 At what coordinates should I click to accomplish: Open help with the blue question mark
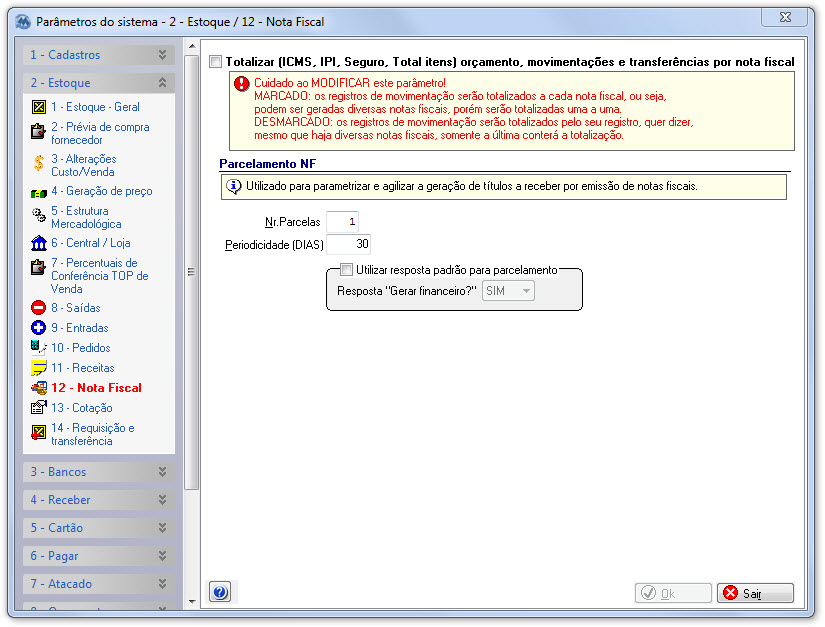220,592
